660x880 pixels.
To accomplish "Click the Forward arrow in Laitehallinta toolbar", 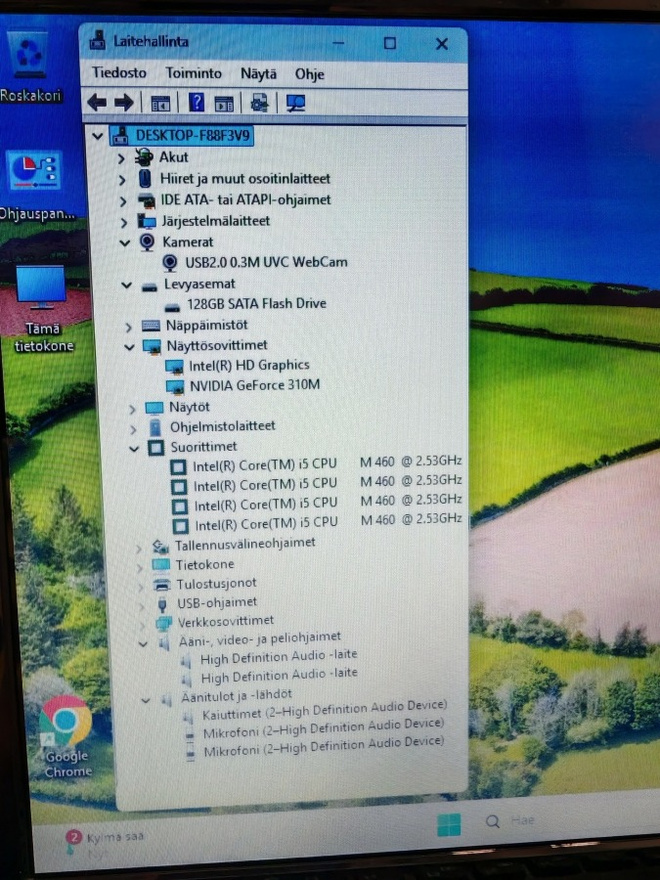I will click(123, 102).
